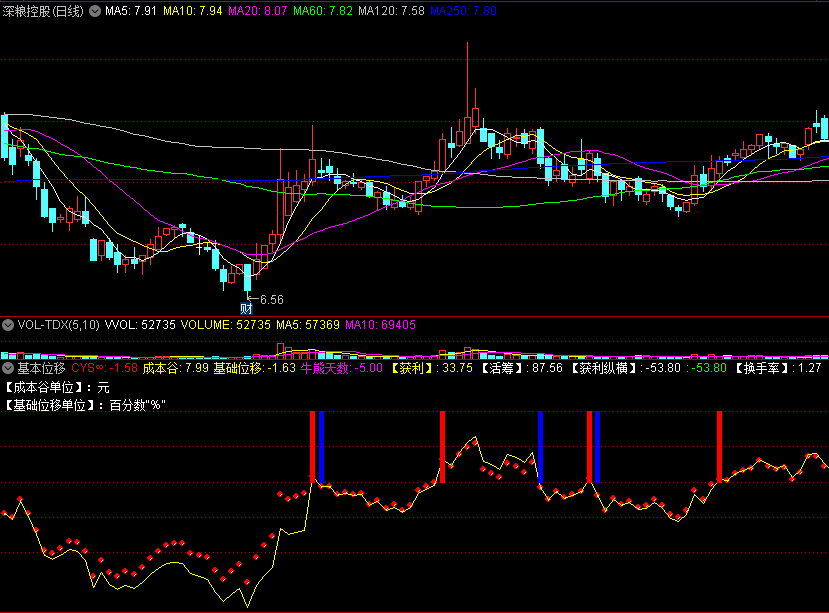Click the 【获利】: 33.75 value
Viewport: 829px width, 613px height.
(431, 368)
